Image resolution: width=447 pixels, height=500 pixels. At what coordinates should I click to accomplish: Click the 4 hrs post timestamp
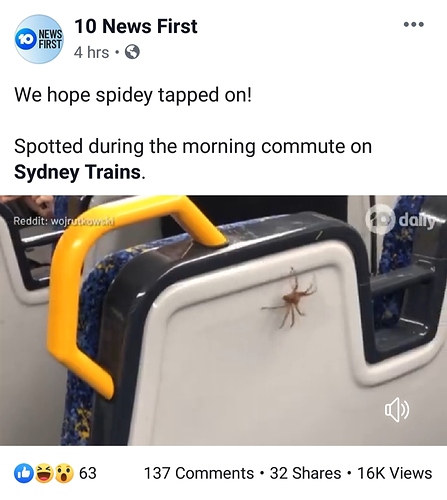tap(91, 53)
